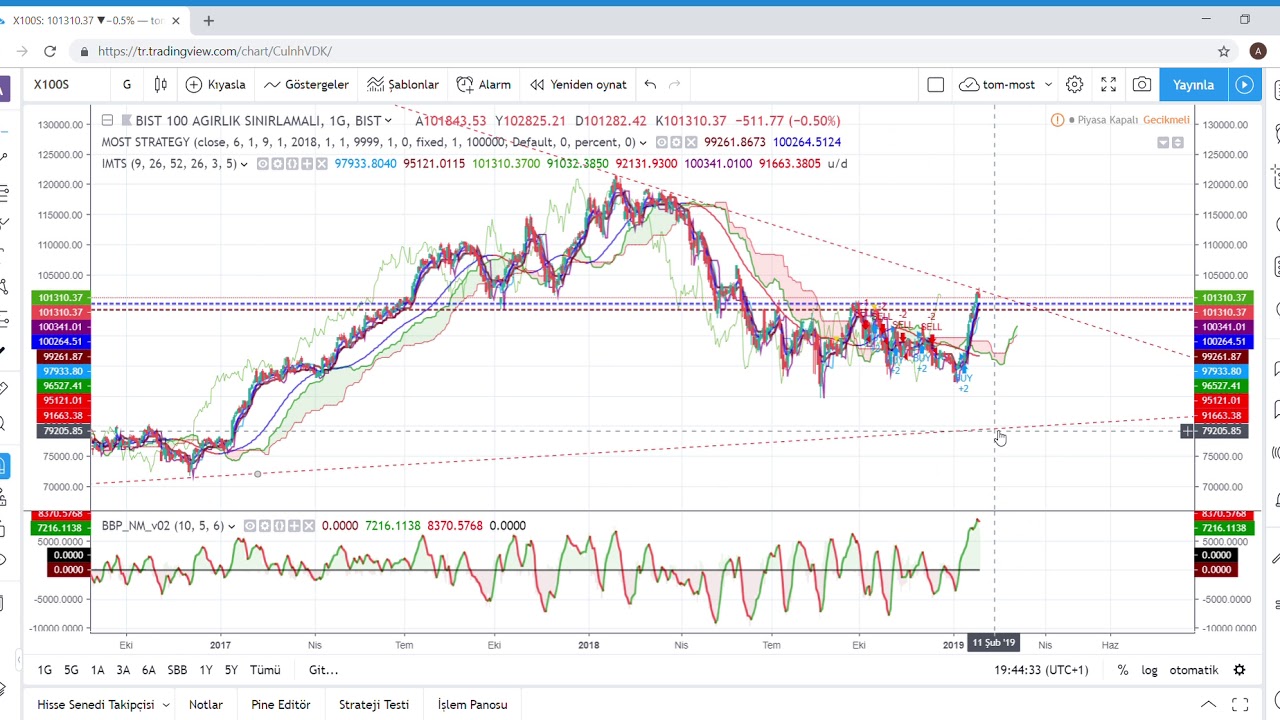Maximize the bottom panel

[x=1239, y=705]
